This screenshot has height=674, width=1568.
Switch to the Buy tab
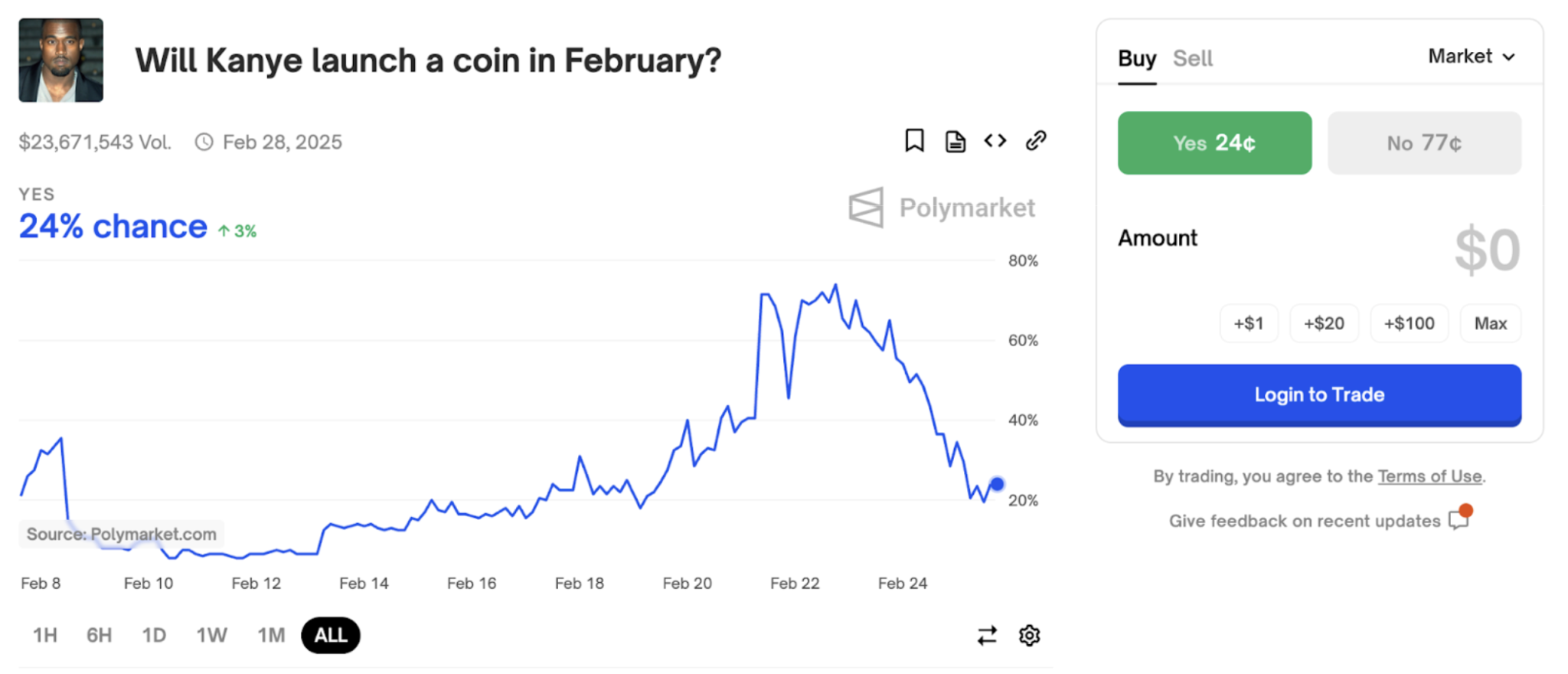pyautogui.click(x=1137, y=59)
